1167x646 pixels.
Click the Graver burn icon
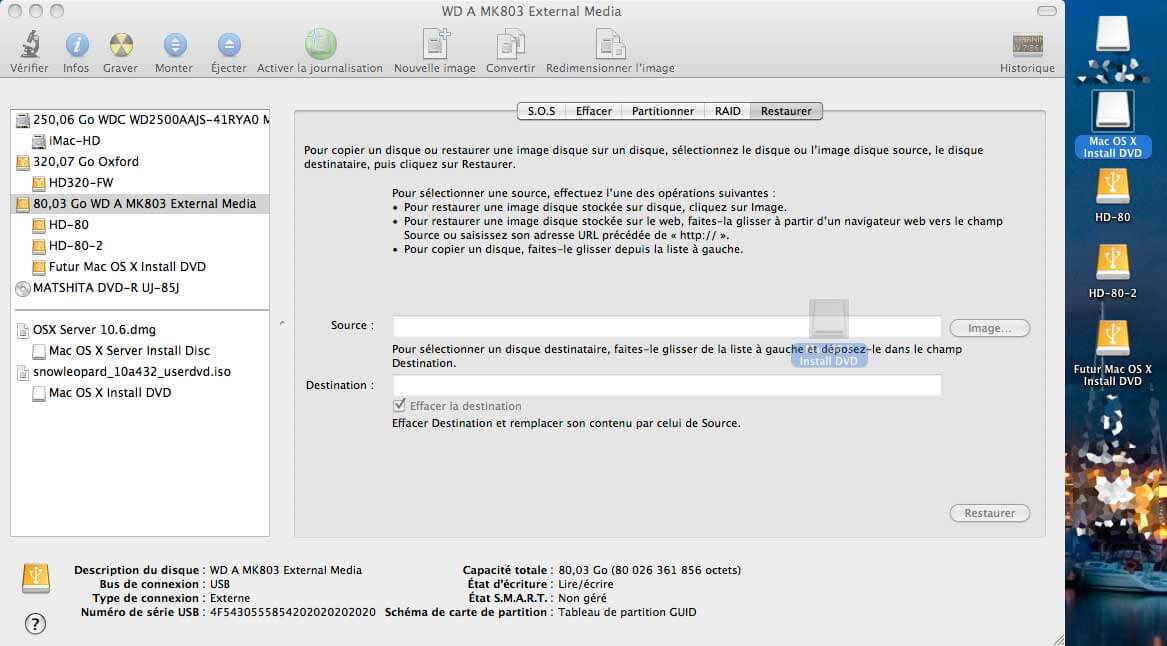[120, 45]
